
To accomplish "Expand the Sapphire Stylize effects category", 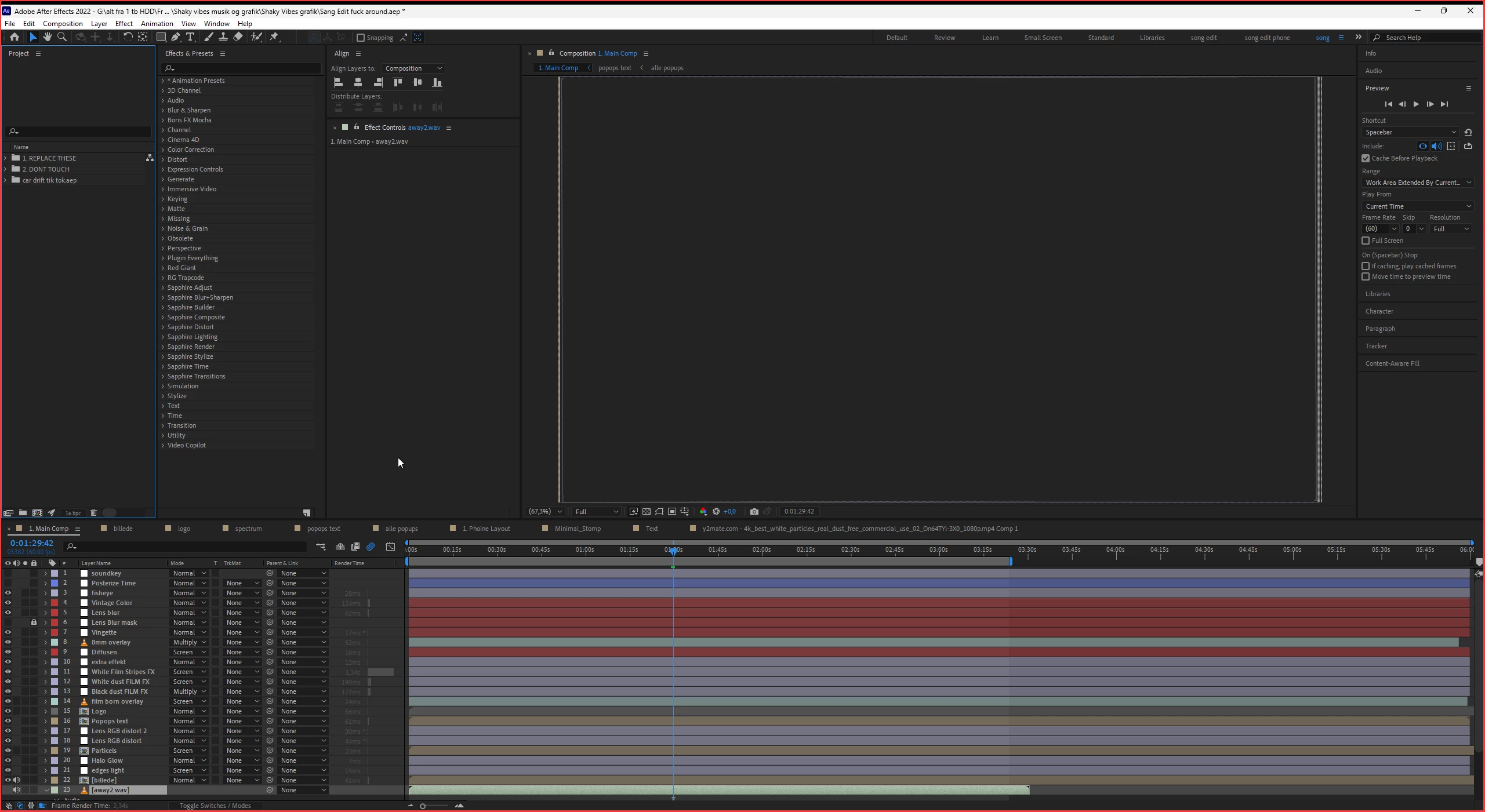I will point(162,356).
